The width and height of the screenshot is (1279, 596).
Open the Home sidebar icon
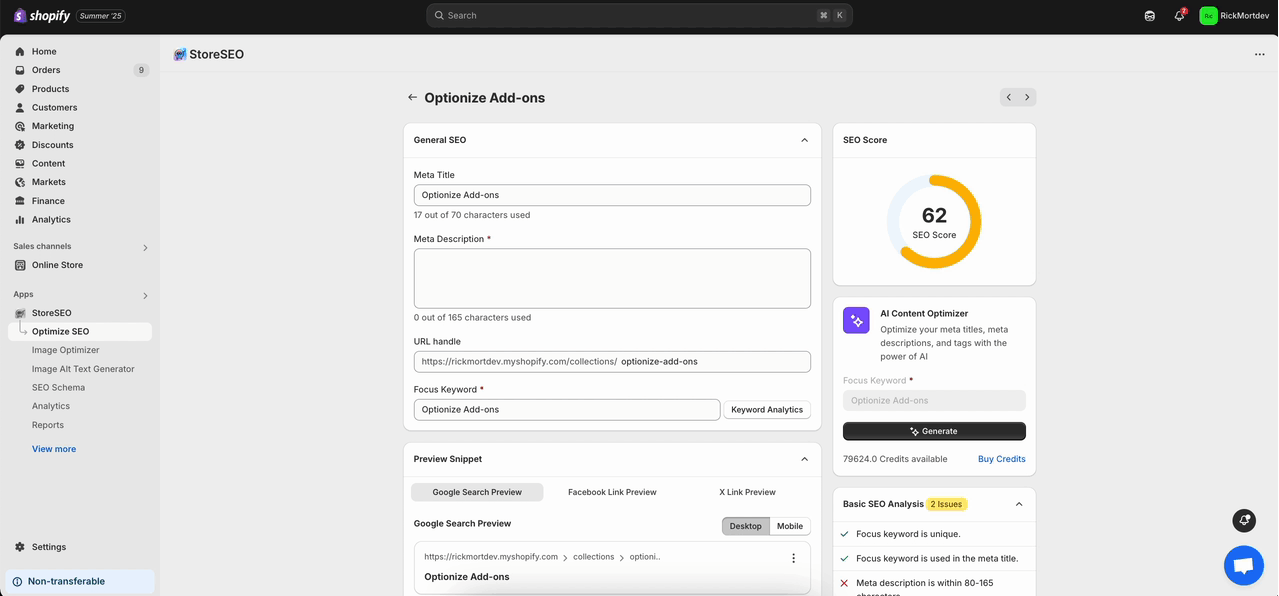click(20, 51)
